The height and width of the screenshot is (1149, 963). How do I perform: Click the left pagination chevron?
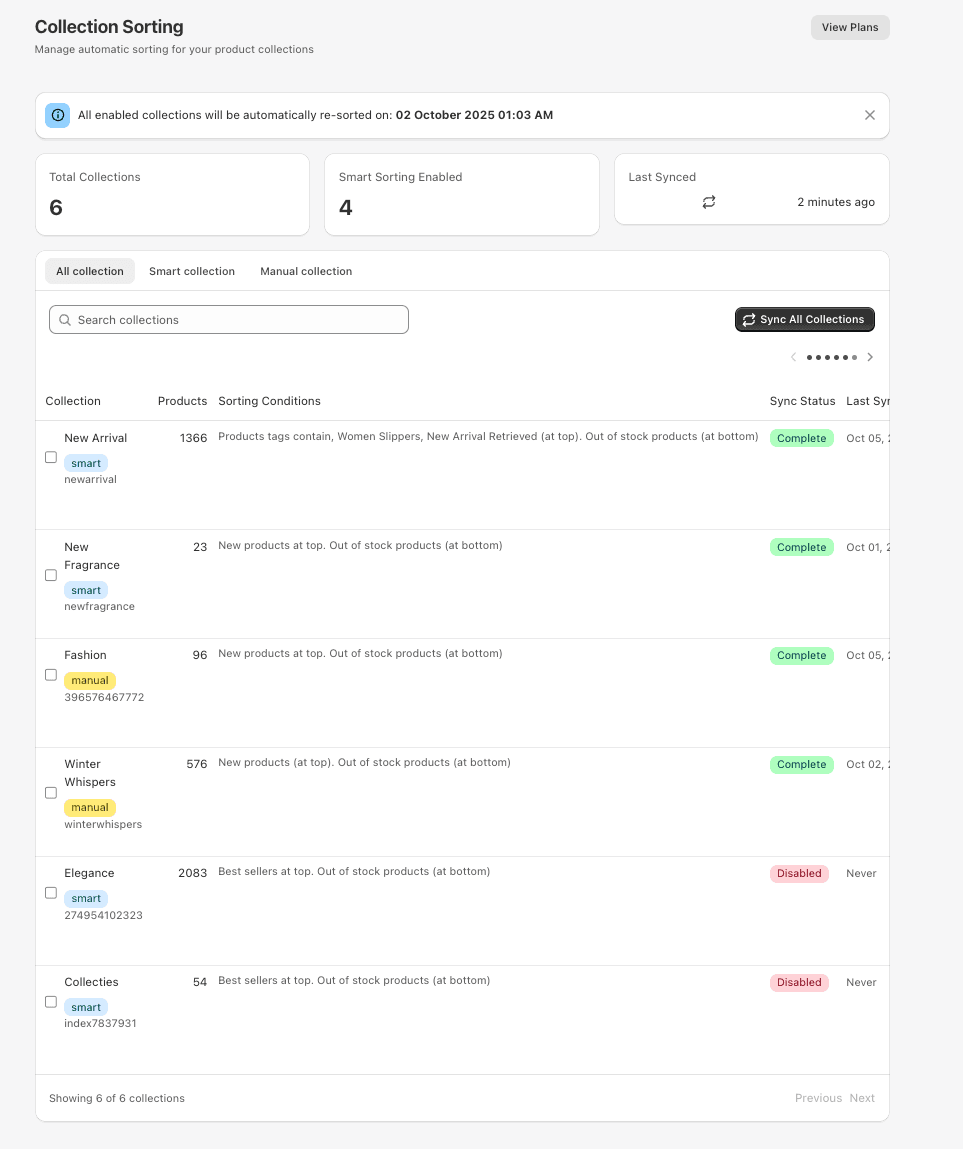pyautogui.click(x=793, y=357)
